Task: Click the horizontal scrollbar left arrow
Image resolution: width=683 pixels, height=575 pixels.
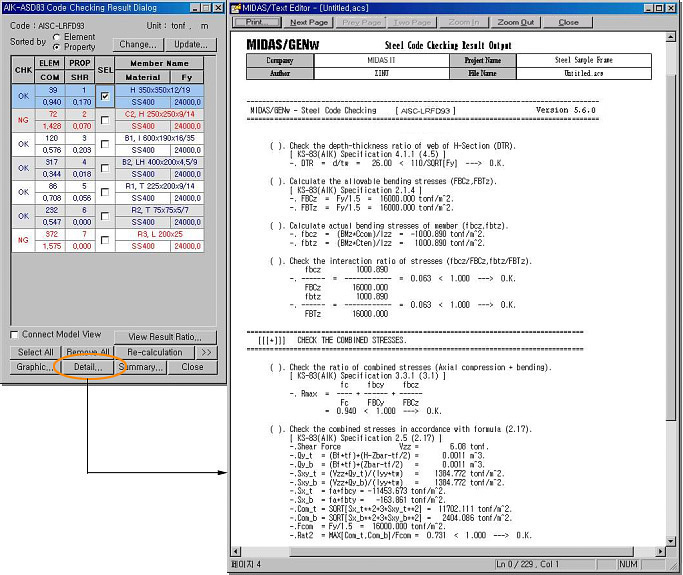Action: [236, 551]
